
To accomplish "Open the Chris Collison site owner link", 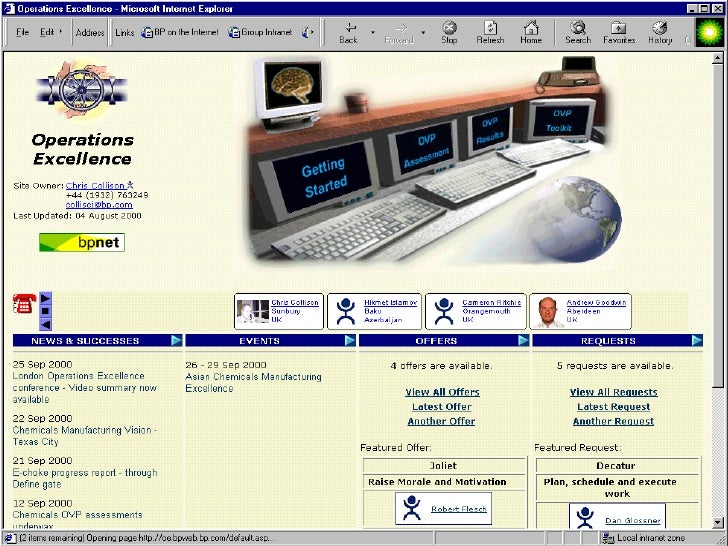I will (96, 186).
